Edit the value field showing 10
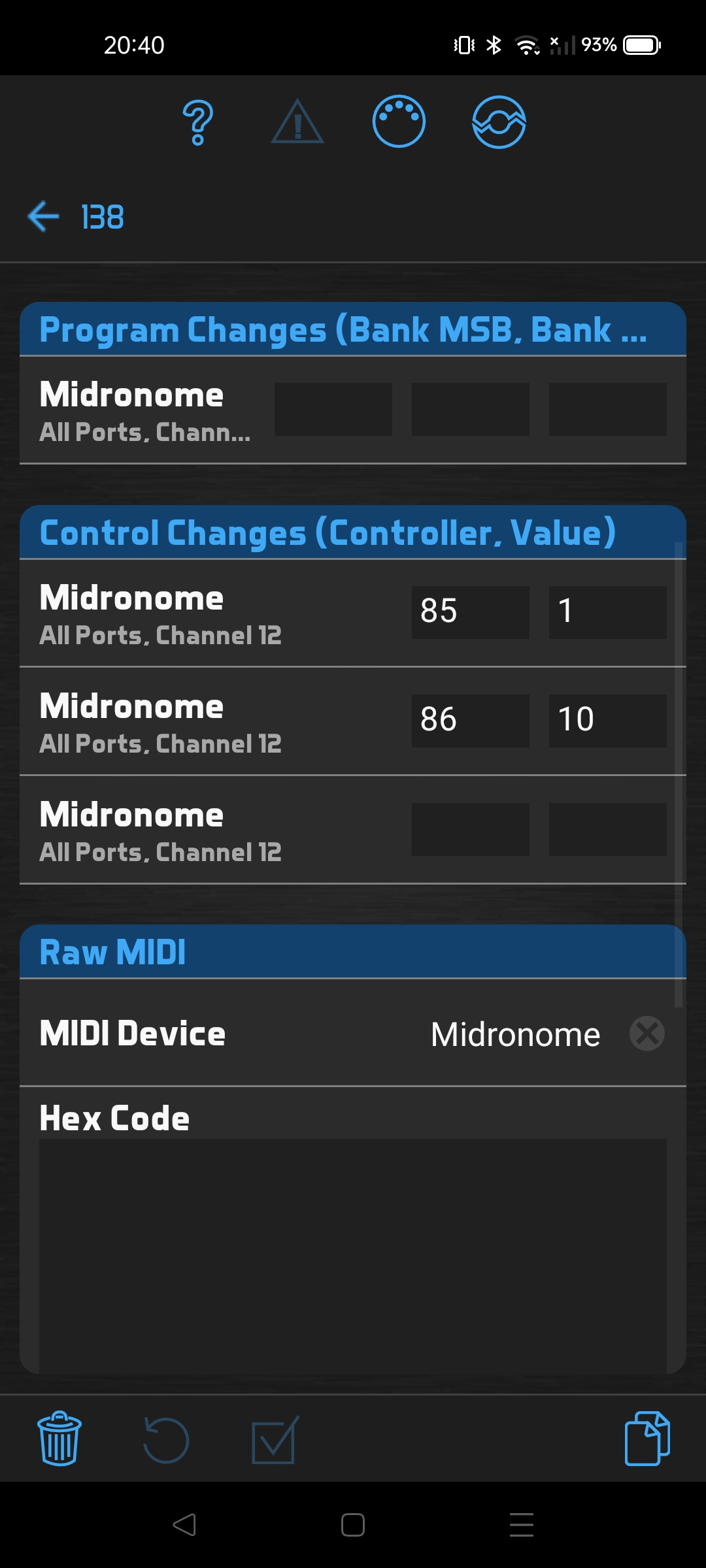 pyautogui.click(x=607, y=721)
